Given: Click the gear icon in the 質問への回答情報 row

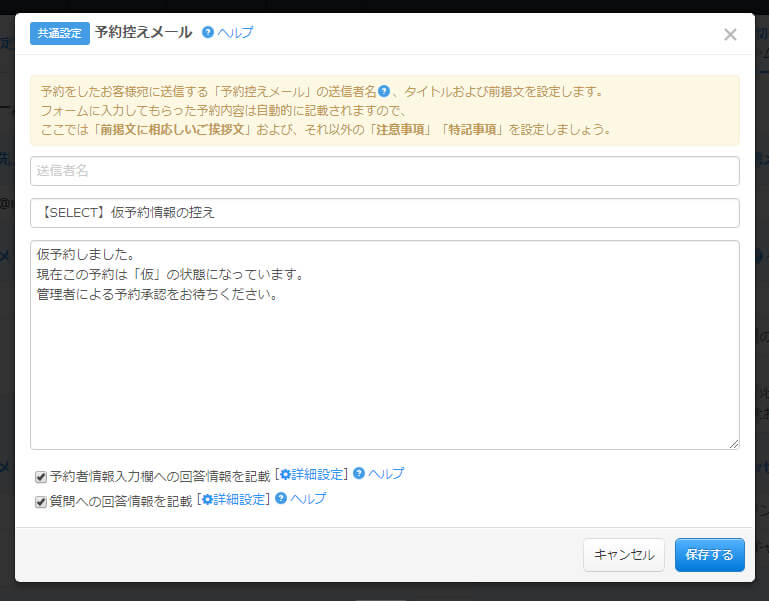Looking at the screenshot, I should [x=207, y=499].
